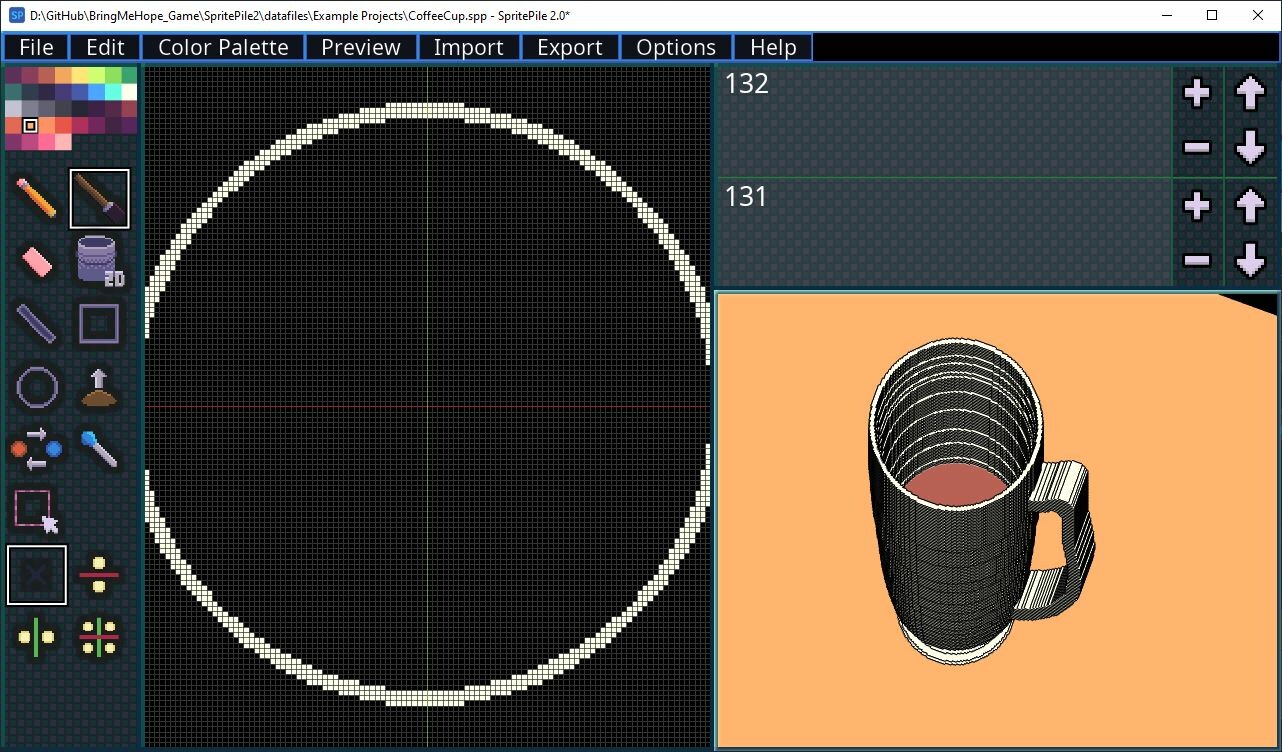
Task: Pick the Eraser tool
Action: [36, 261]
